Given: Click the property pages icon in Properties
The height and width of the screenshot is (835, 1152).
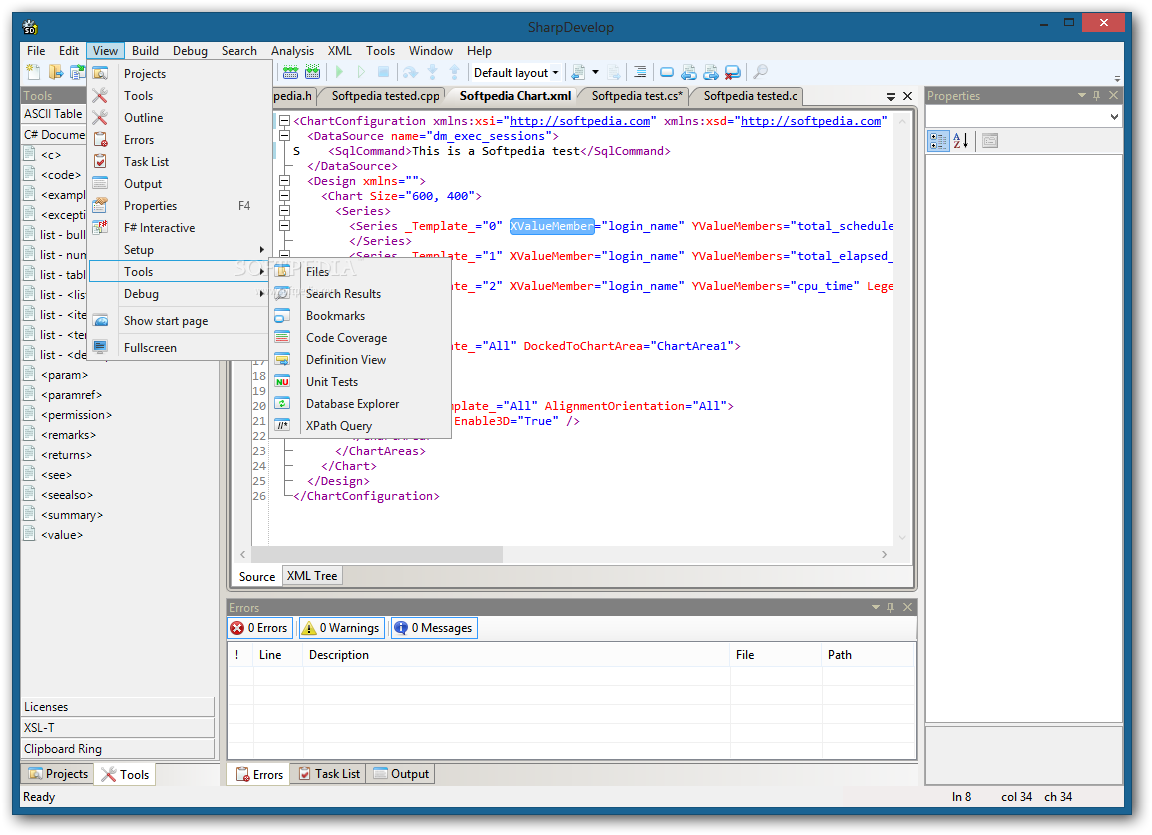Looking at the screenshot, I should tap(990, 141).
